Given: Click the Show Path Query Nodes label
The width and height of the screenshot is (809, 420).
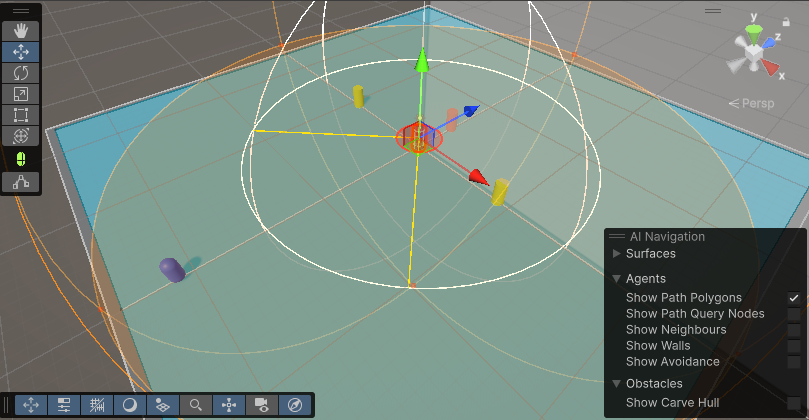Looking at the screenshot, I should [x=695, y=314].
